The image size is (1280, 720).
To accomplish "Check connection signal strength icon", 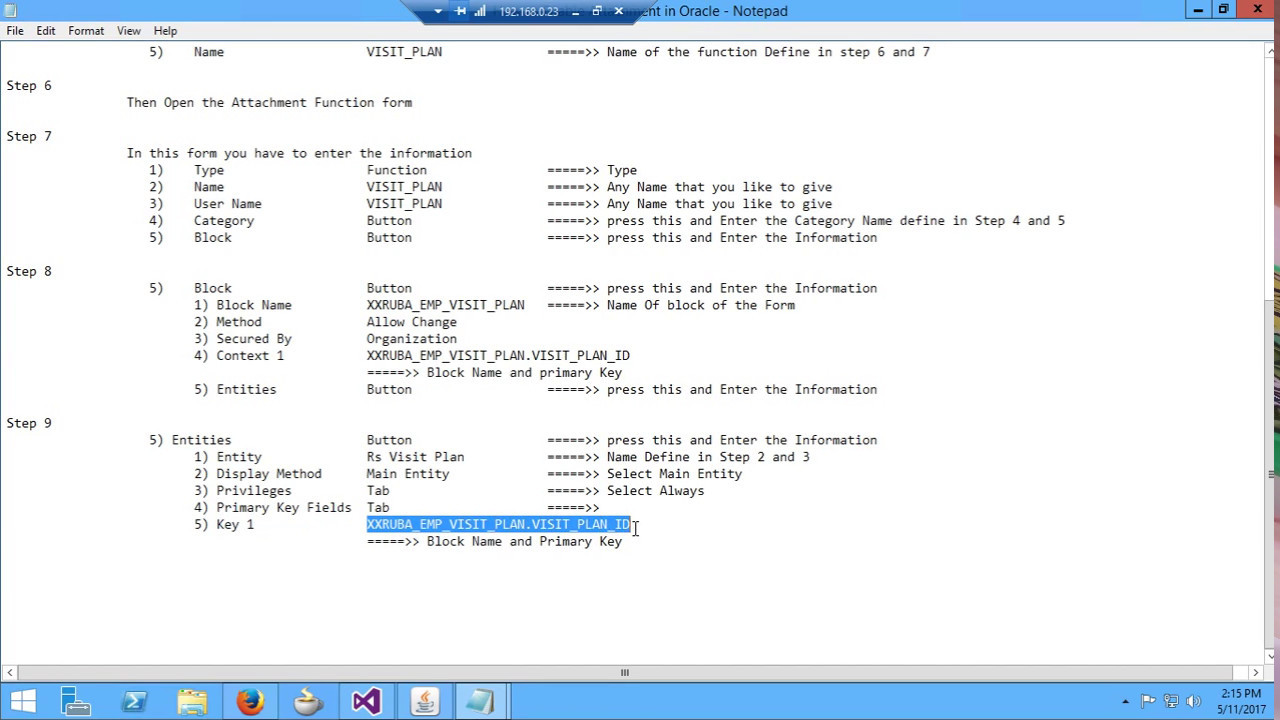I will (x=481, y=11).
